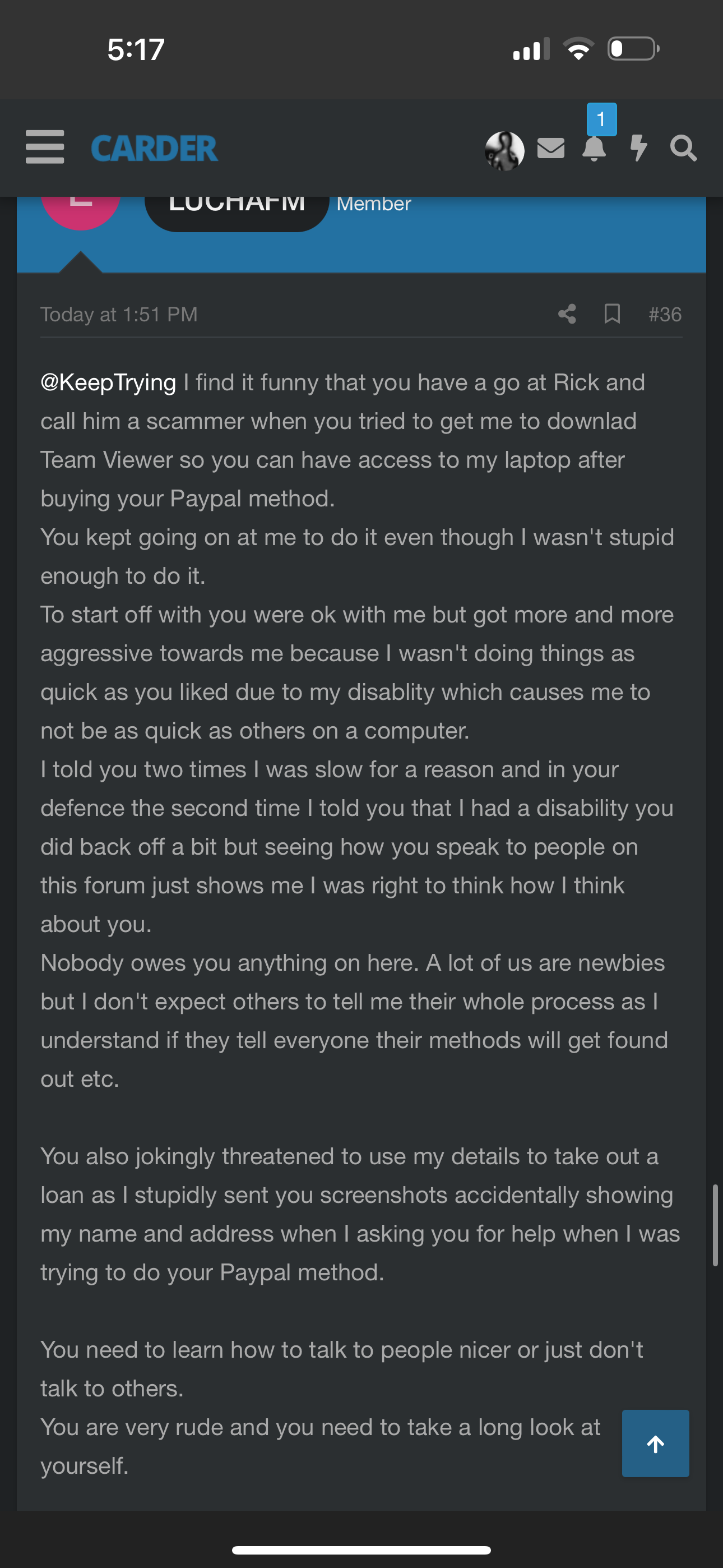Open the "Today at 1:51 PM" timestamp

click(119, 314)
